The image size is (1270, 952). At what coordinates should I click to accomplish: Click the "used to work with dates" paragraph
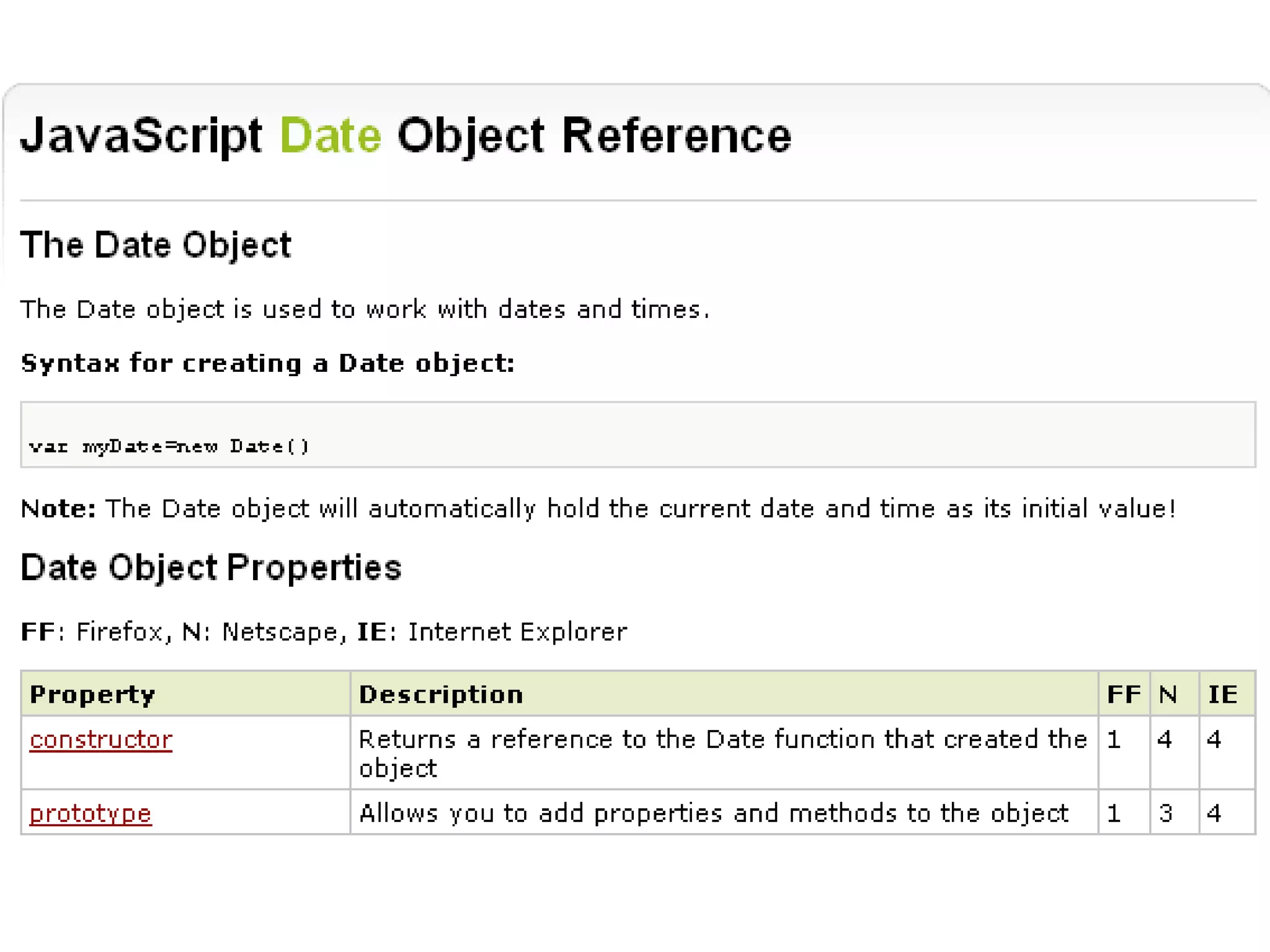point(365,309)
